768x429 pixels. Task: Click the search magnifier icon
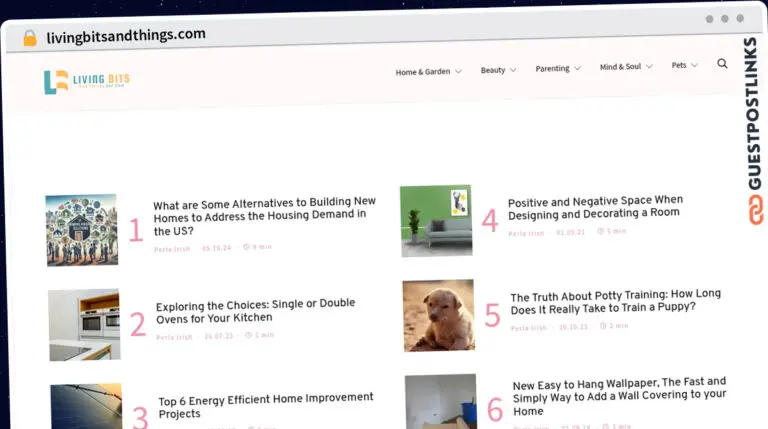722,64
